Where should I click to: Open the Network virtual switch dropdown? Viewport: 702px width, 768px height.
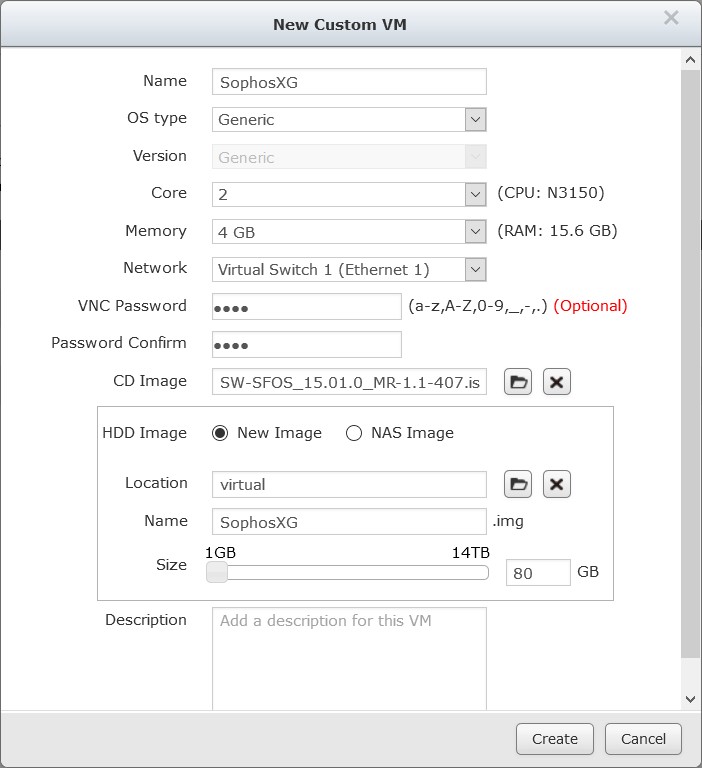pyautogui.click(x=475, y=269)
